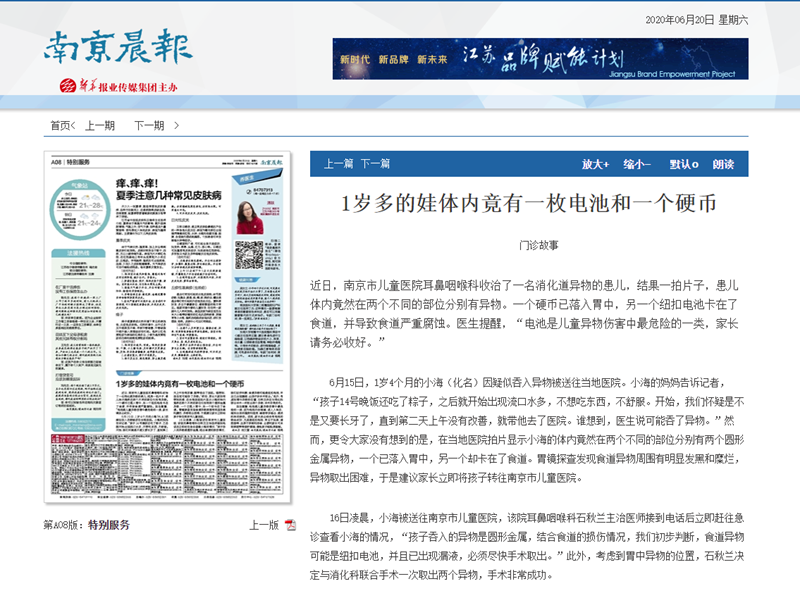Image resolution: width=800 pixels, height=598 pixels.
Task: Navigate to 上一期 previous issue
Action: (x=100, y=126)
